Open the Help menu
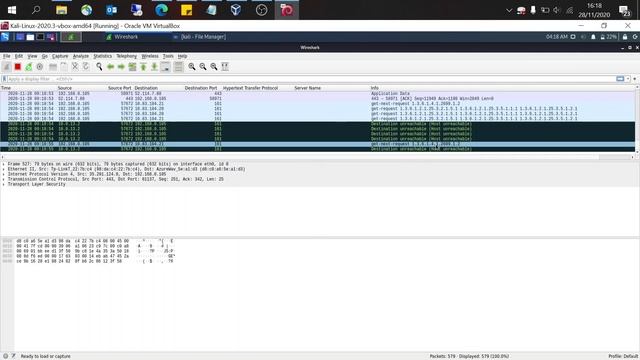The width and height of the screenshot is (640, 360). [182, 56]
